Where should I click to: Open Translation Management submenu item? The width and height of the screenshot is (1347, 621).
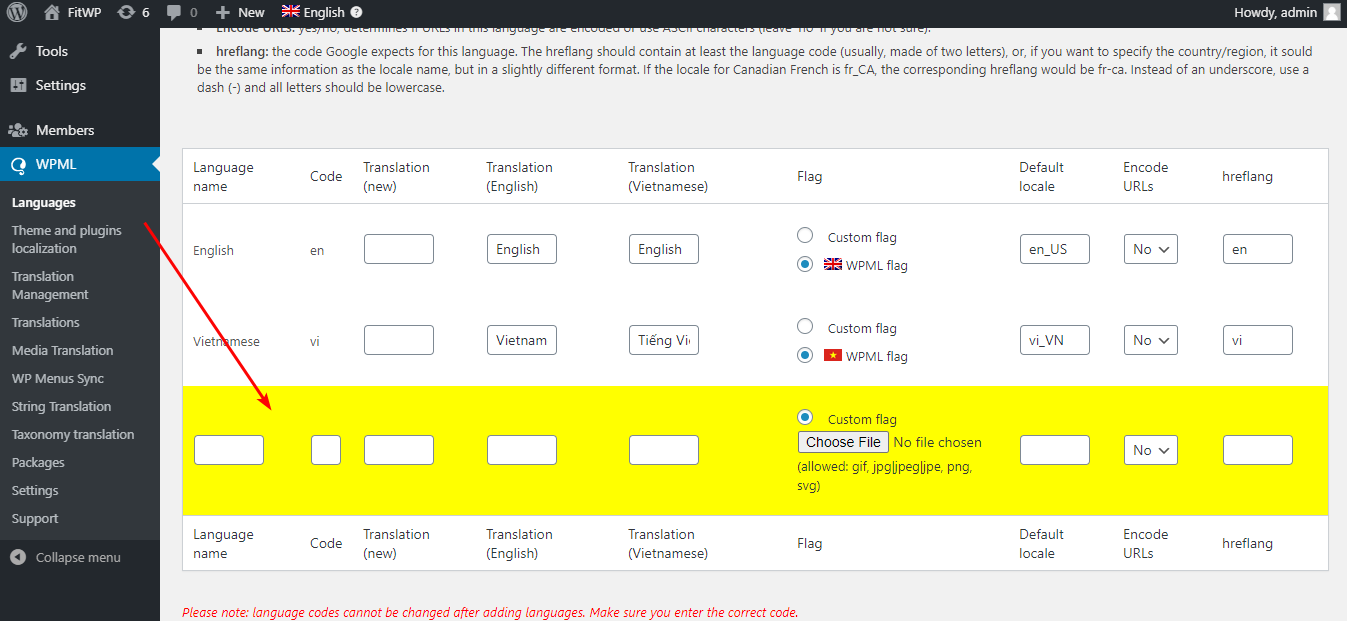tap(50, 285)
